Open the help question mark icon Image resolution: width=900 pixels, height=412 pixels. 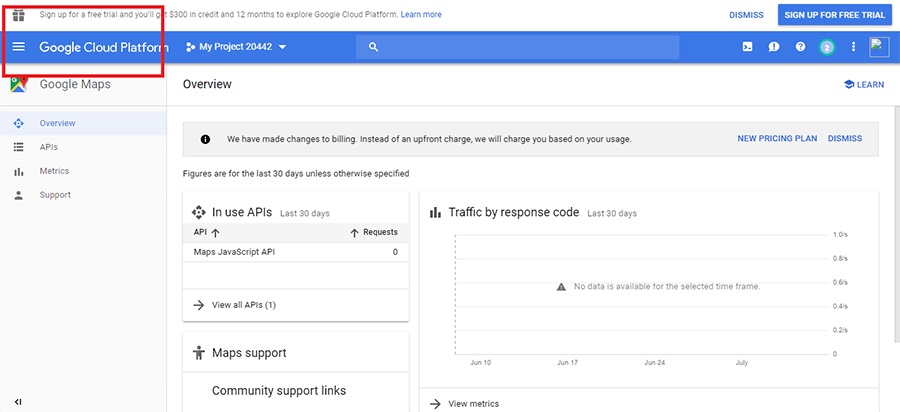click(x=800, y=47)
